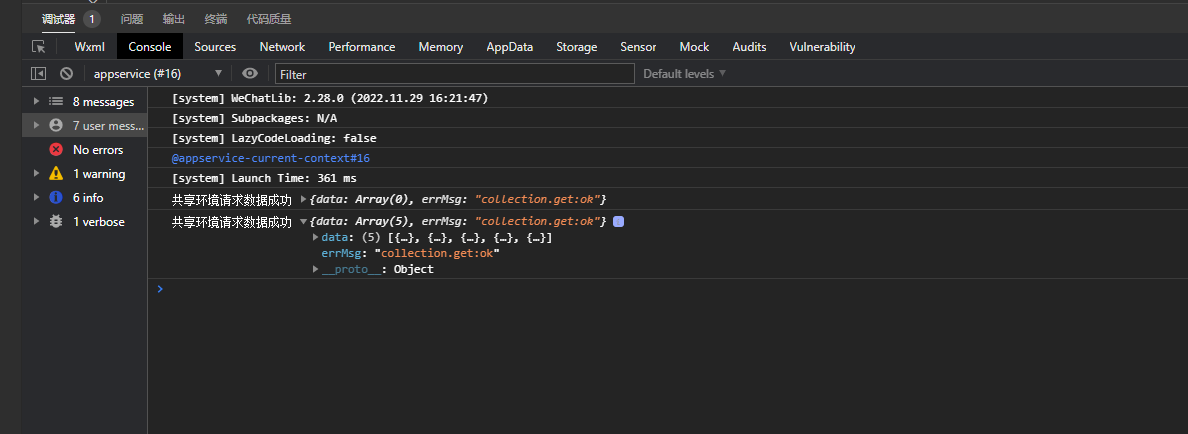Switch to the Network tab
Screen dimensions: 1188x434
[282, 47]
